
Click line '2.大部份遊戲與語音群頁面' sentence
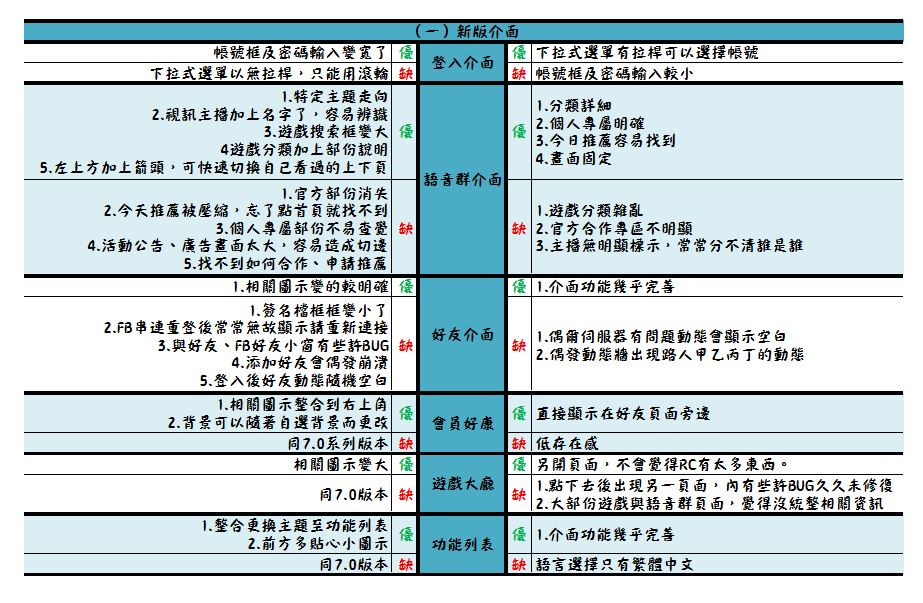(x=710, y=503)
